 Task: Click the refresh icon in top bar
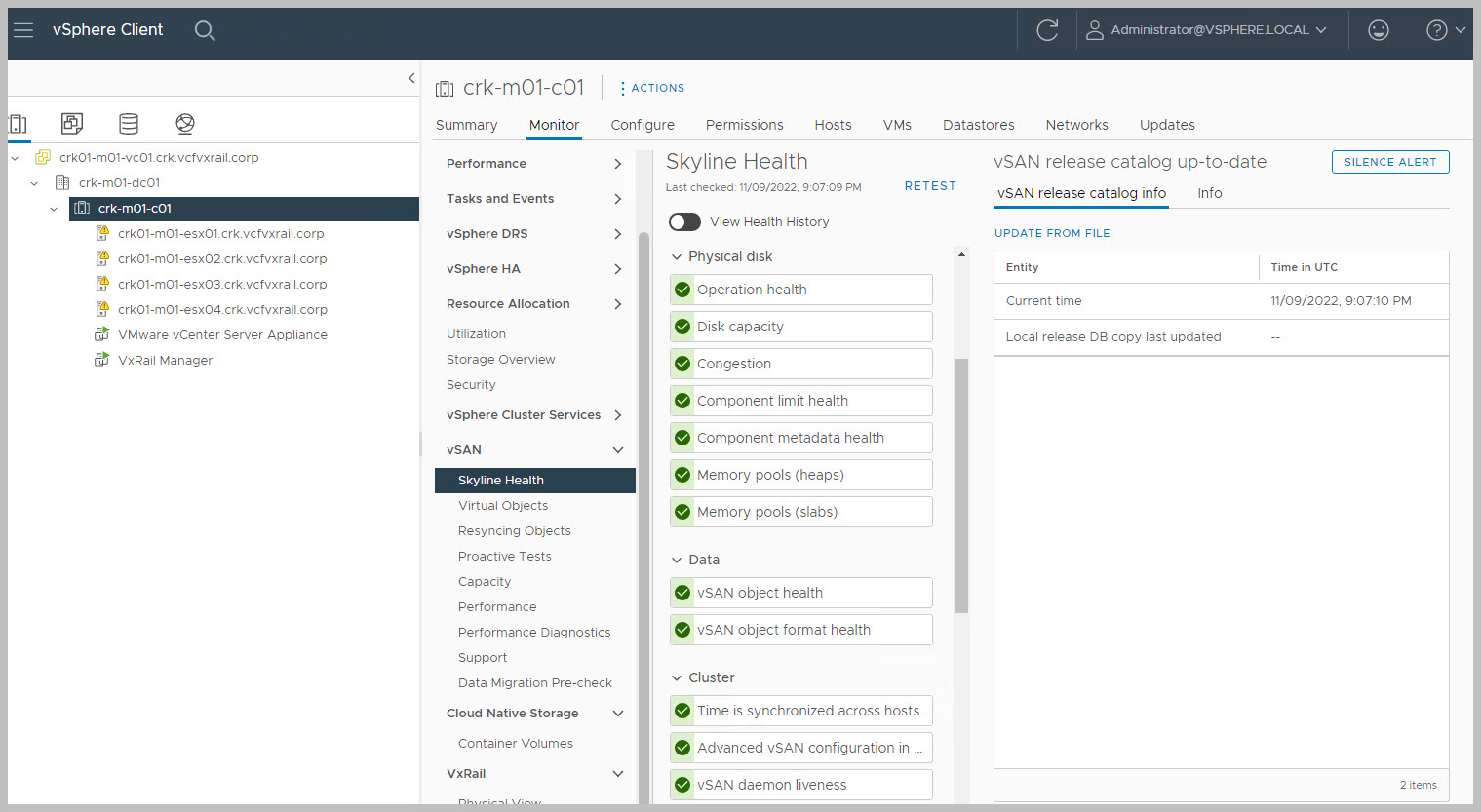coord(1047,30)
